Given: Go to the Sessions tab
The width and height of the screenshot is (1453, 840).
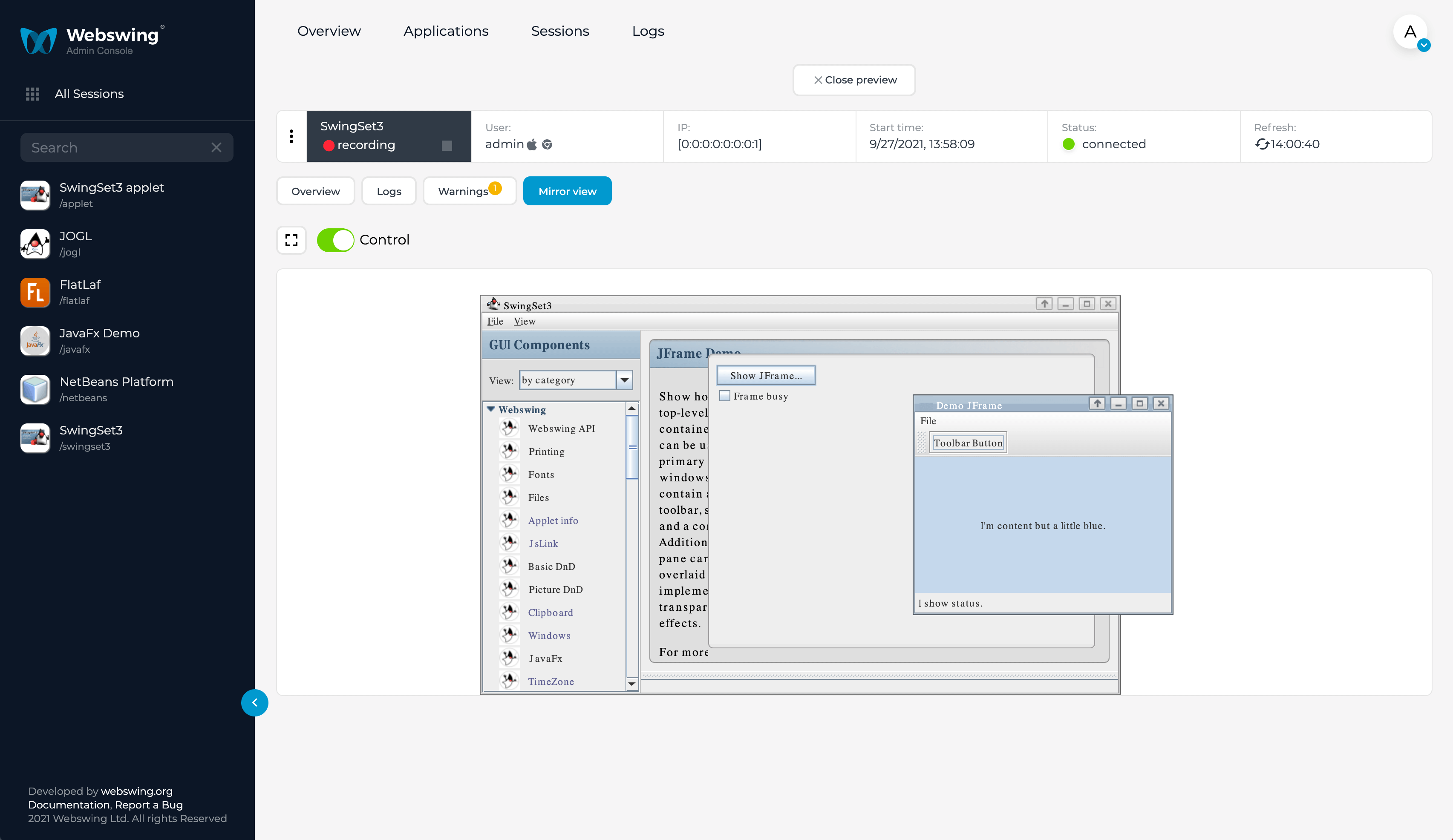Looking at the screenshot, I should click(x=560, y=31).
